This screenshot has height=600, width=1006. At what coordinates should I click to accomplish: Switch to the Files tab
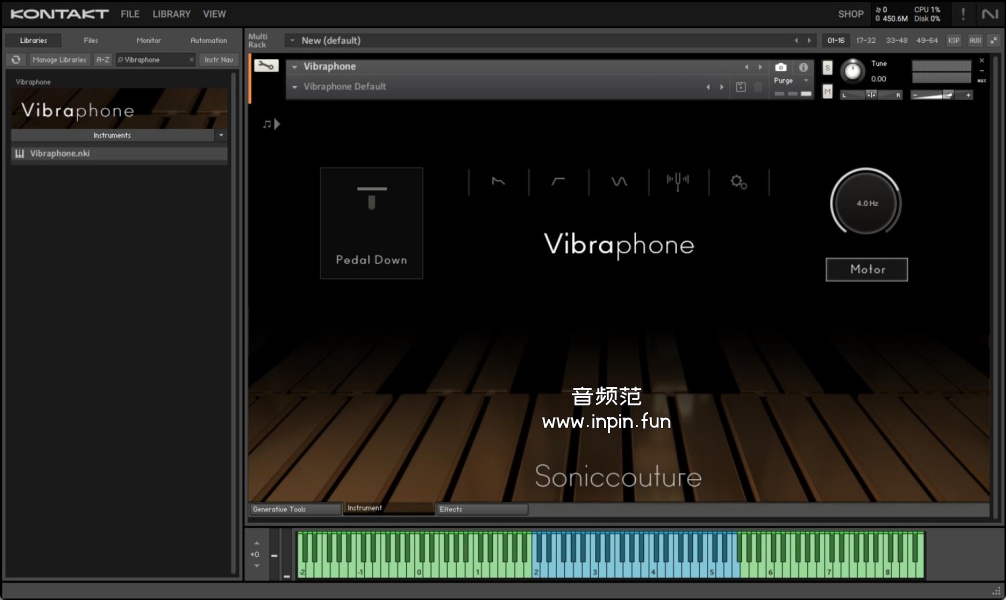coord(91,41)
